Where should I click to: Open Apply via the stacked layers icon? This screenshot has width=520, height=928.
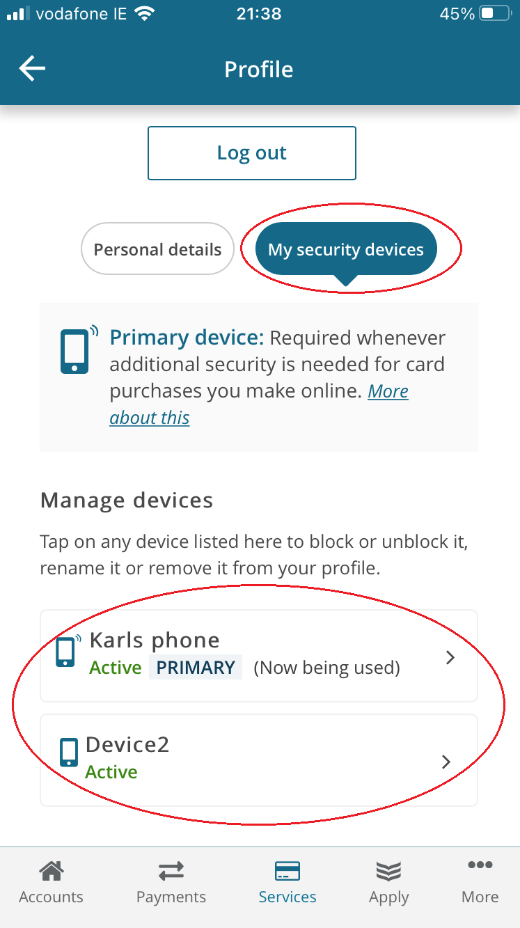389,871
